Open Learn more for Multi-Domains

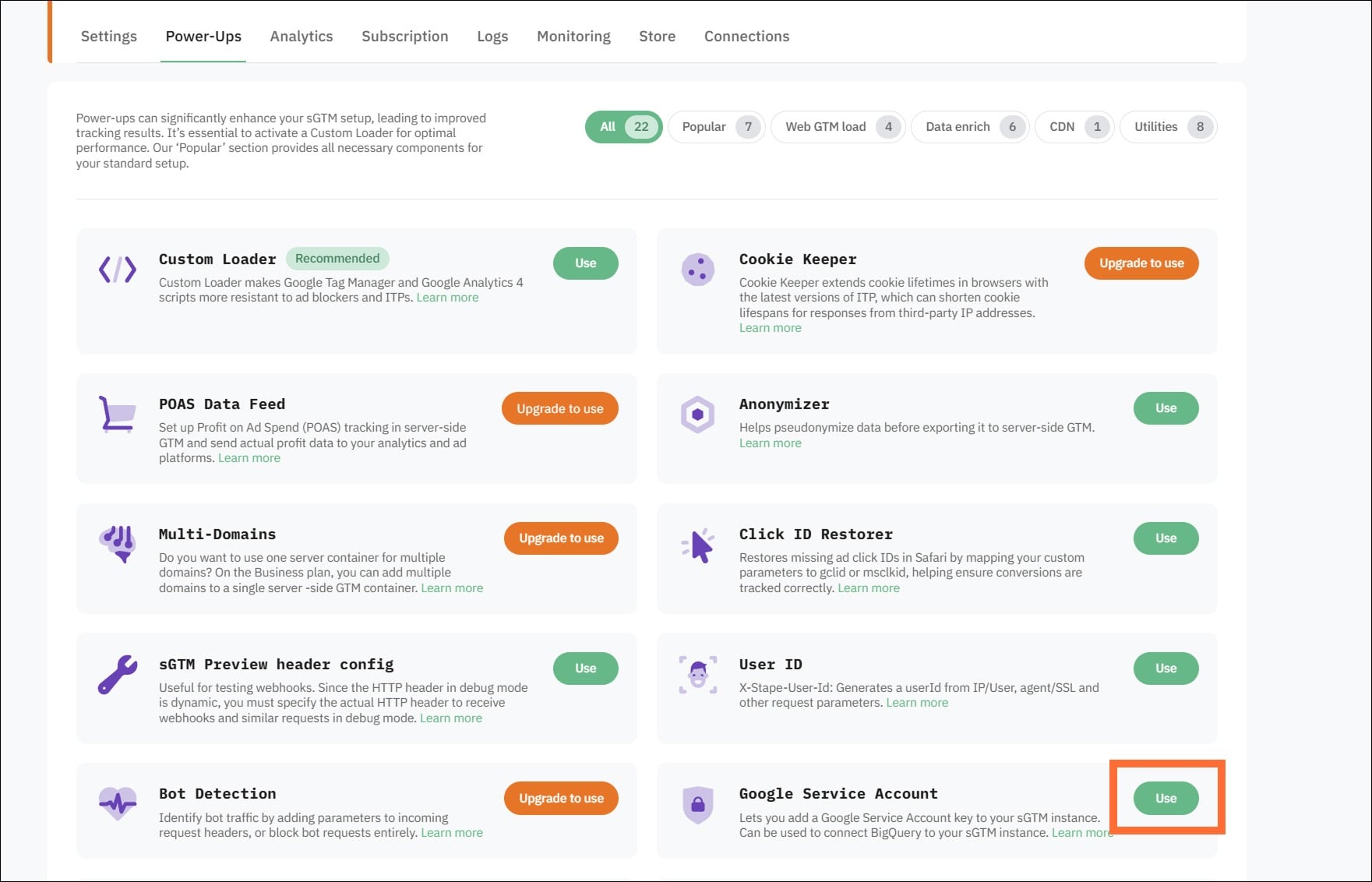coord(452,588)
